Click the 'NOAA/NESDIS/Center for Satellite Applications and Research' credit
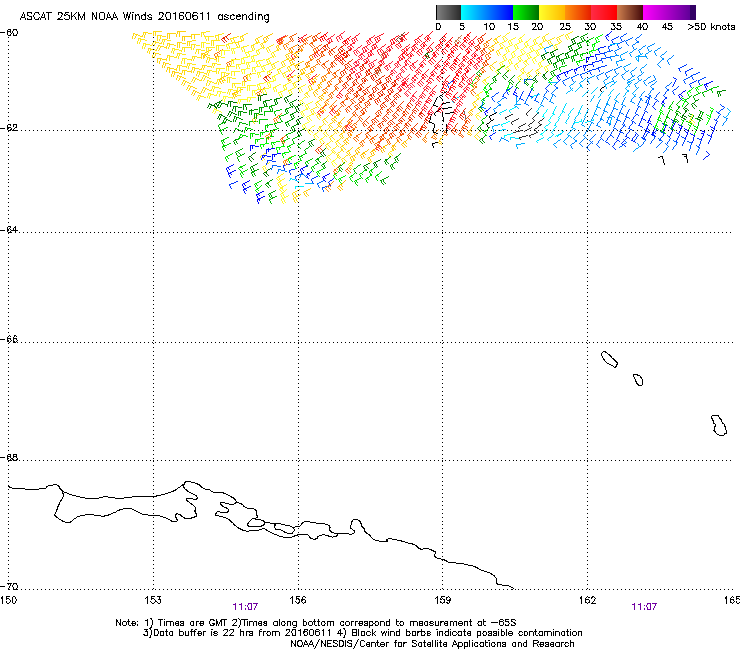The height and width of the screenshot is (650, 740). coord(432,644)
